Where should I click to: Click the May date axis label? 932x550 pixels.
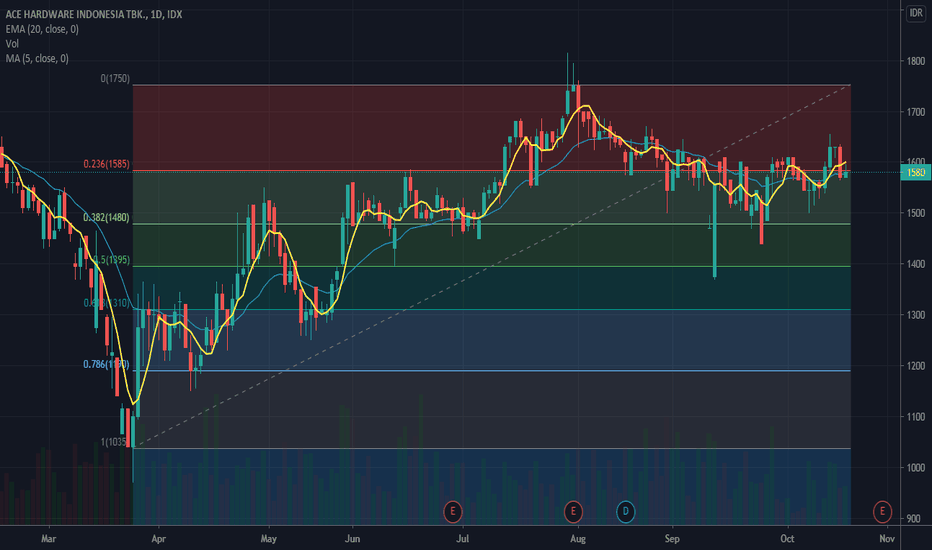point(269,539)
